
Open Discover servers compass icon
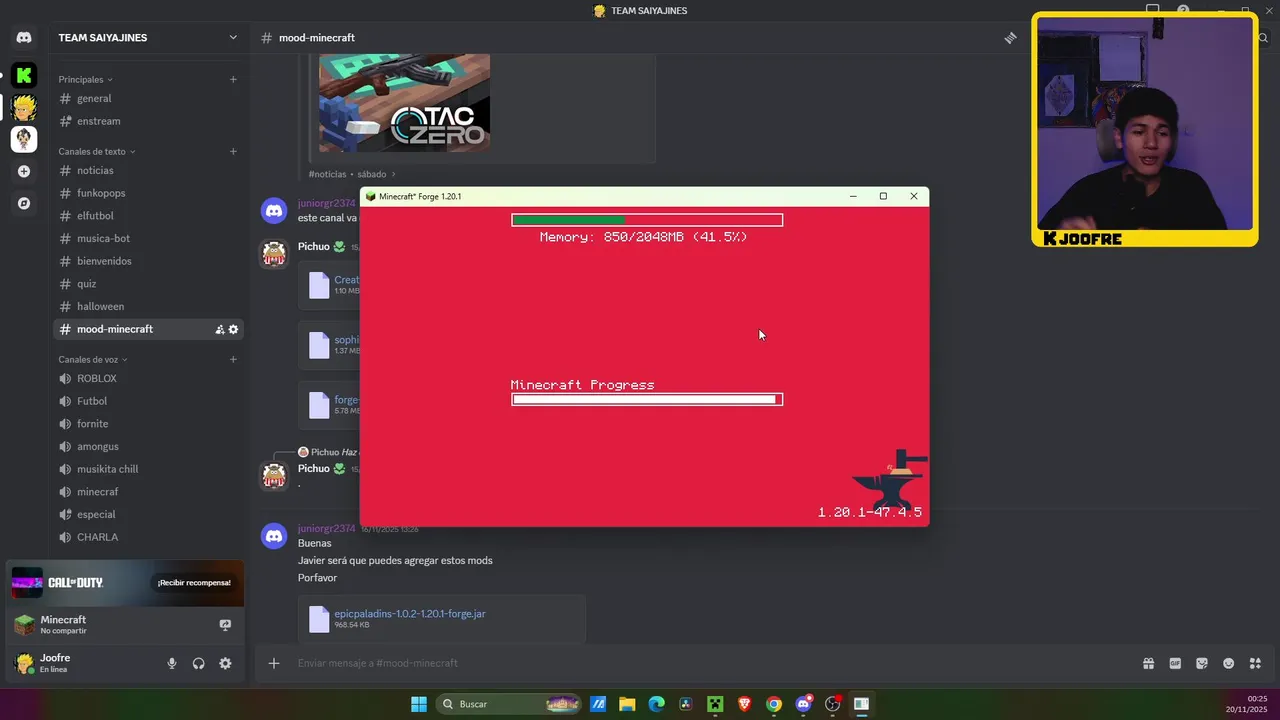coord(24,203)
